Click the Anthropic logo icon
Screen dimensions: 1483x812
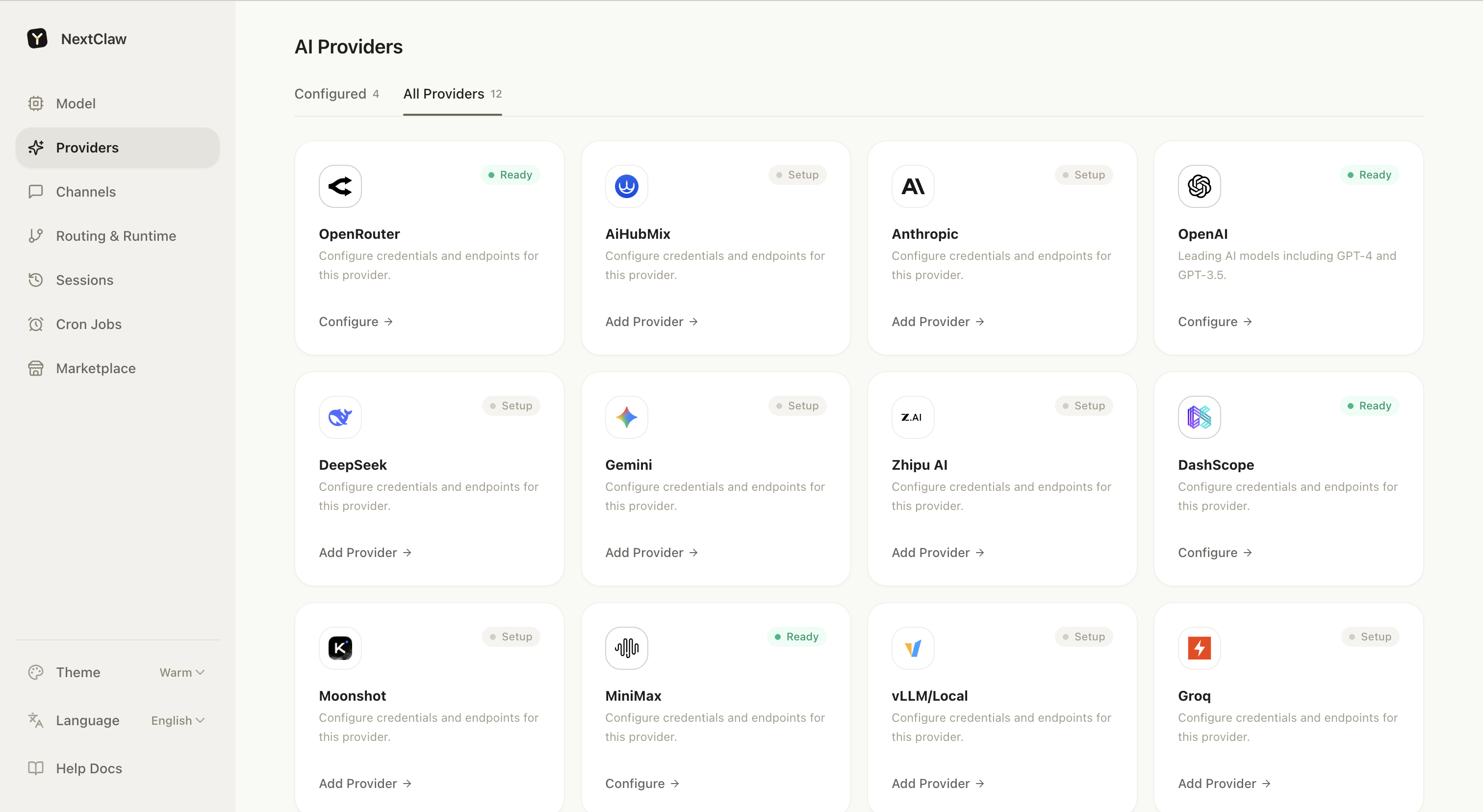click(x=913, y=186)
